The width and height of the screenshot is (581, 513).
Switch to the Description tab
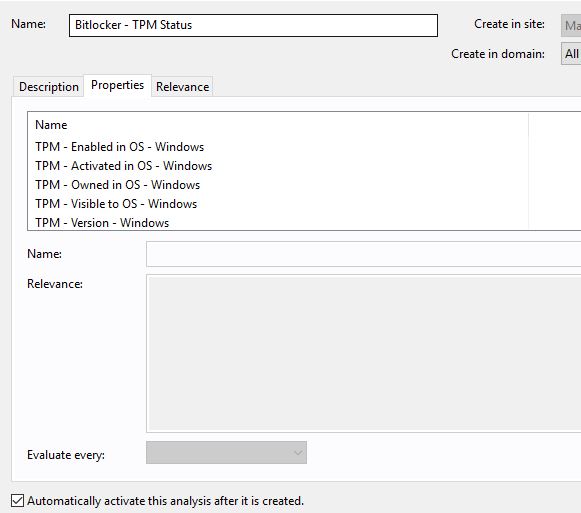coord(49,87)
